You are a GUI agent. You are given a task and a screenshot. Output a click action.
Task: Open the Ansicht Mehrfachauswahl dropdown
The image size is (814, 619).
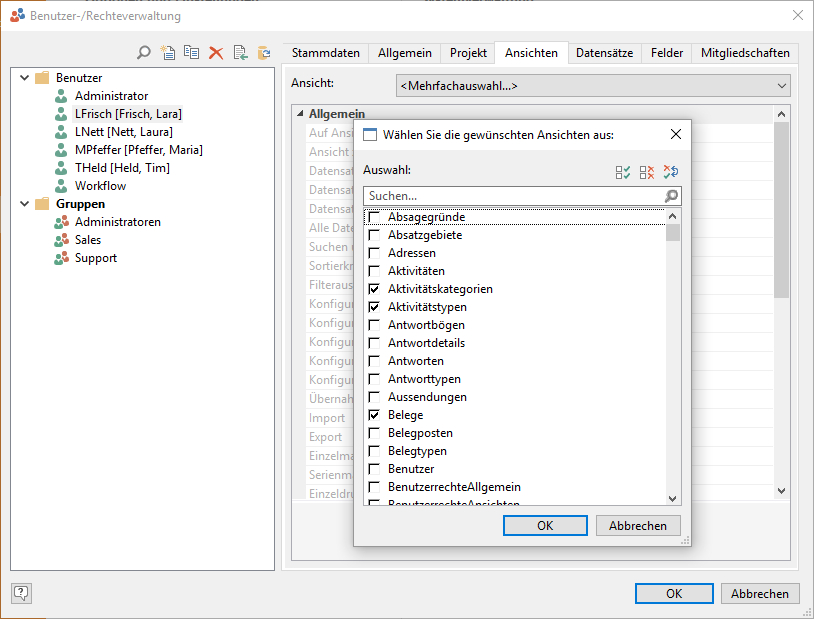[x=593, y=85]
